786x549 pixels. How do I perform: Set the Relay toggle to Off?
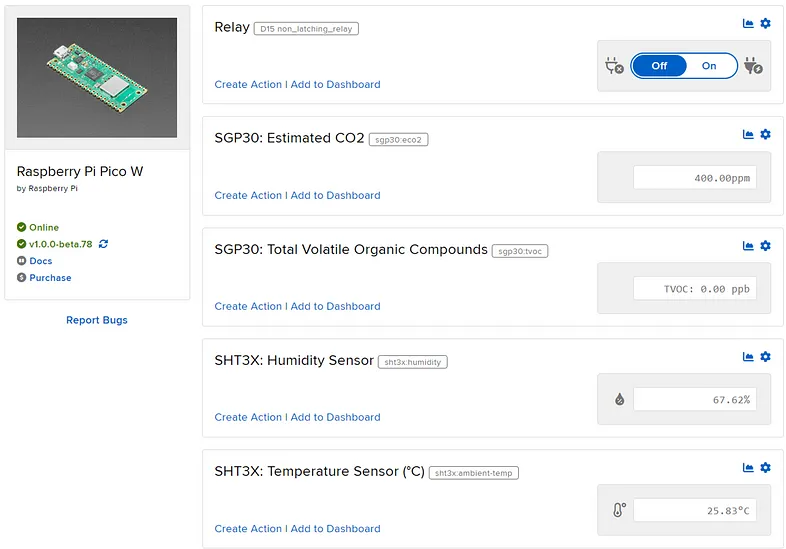[x=659, y=66]
